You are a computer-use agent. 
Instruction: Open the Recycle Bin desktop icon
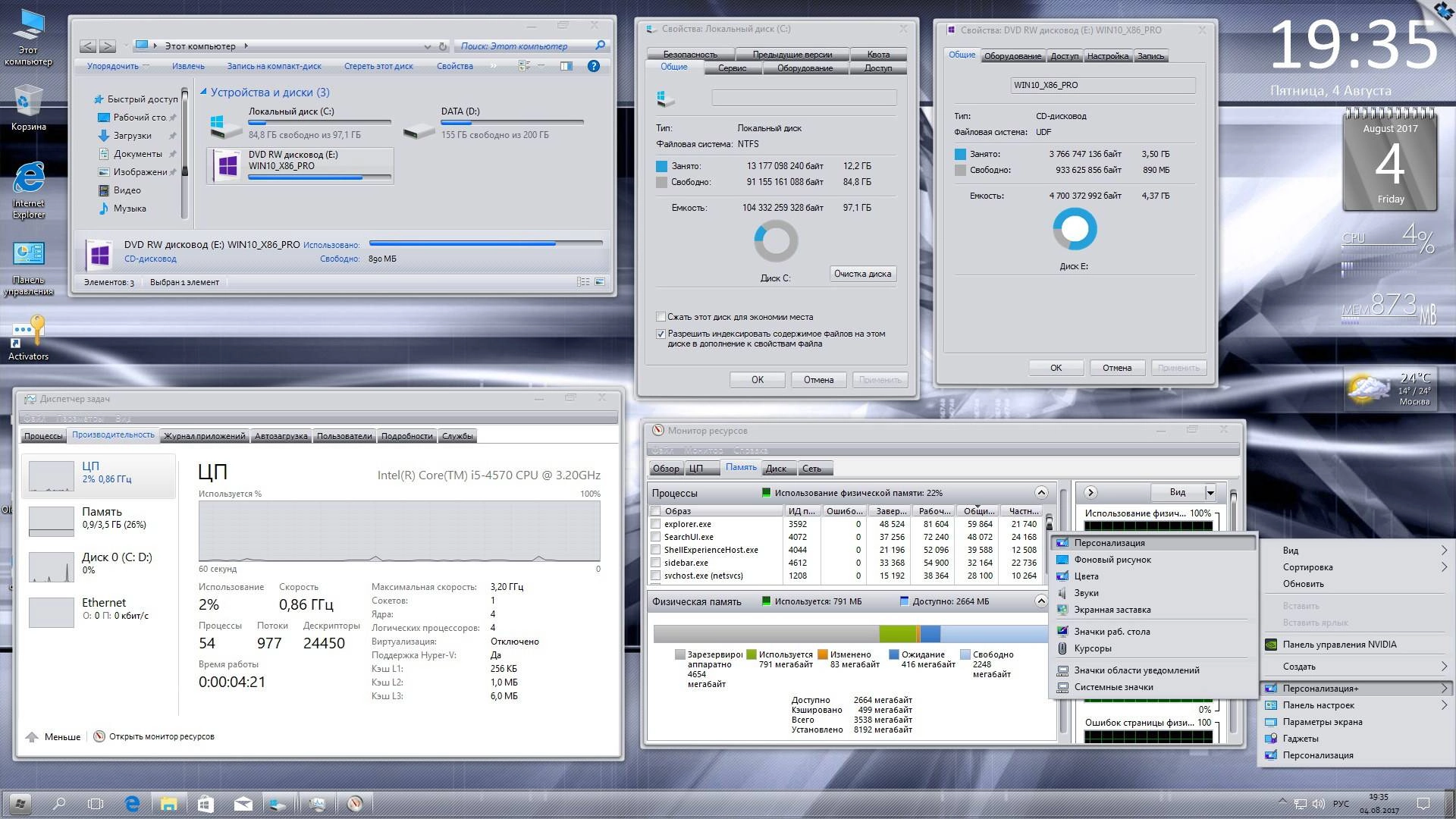coord(28,108)
